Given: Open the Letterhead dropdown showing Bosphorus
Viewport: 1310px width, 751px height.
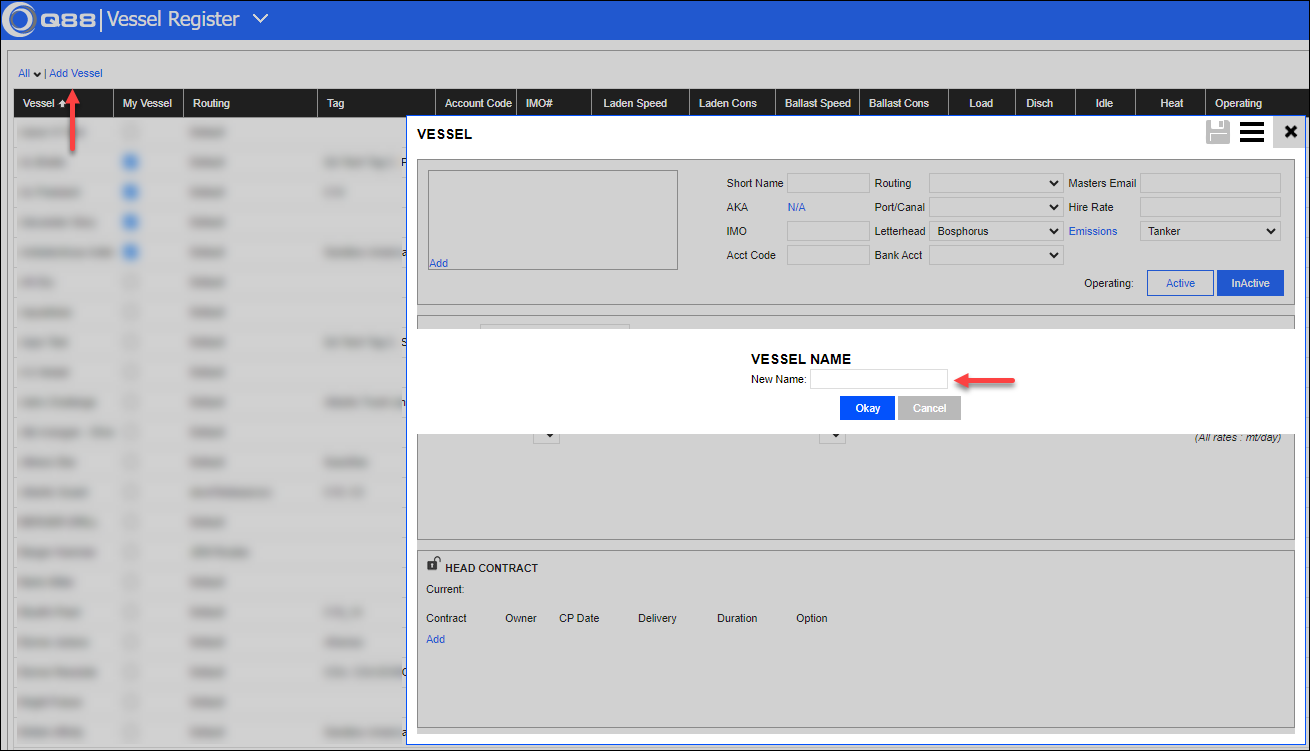Looking at the screenshot, I should pos(995,231).
